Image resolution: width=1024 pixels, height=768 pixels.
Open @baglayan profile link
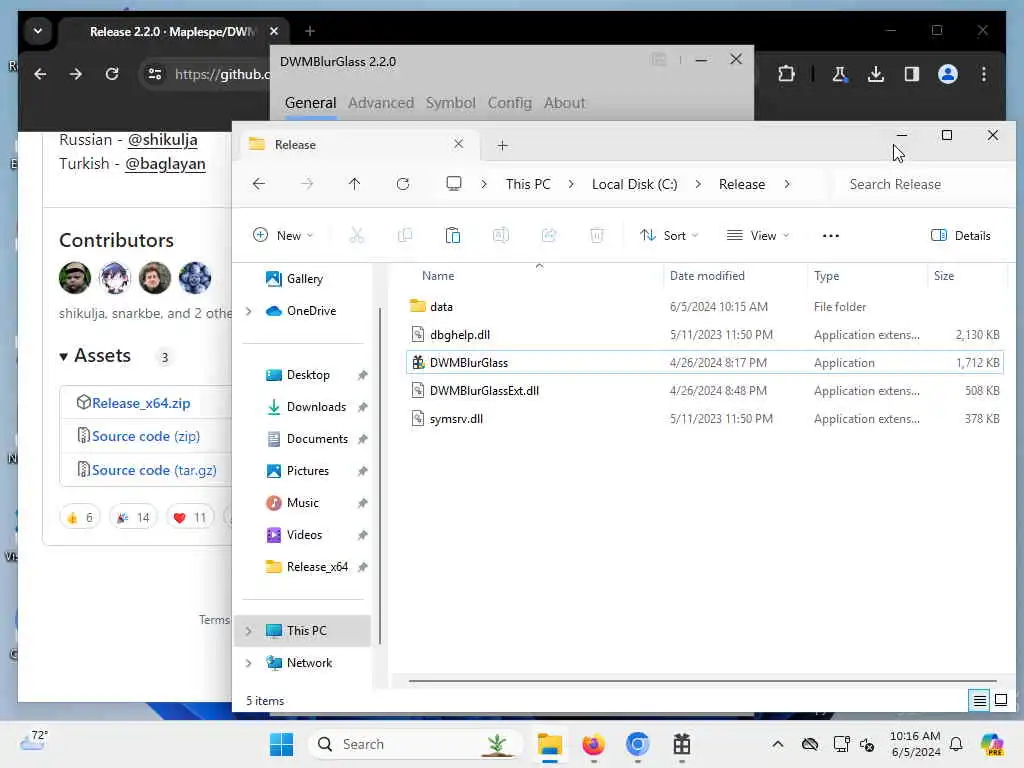pos(165,164)
